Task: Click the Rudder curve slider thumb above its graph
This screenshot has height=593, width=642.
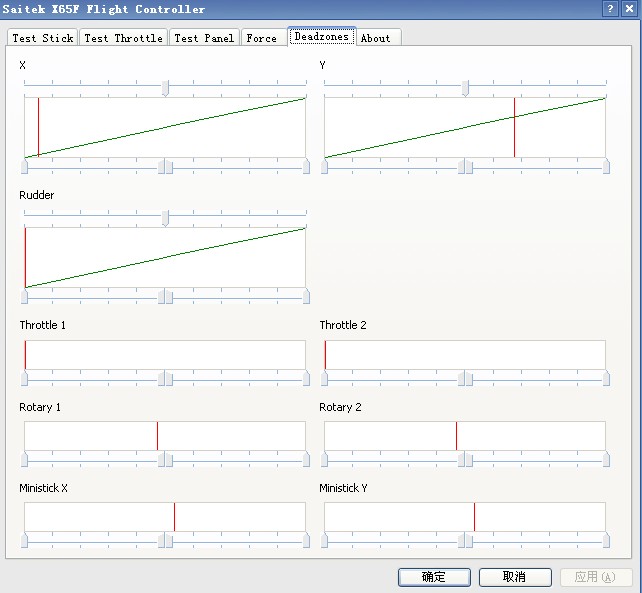Action: coord(165,218)
